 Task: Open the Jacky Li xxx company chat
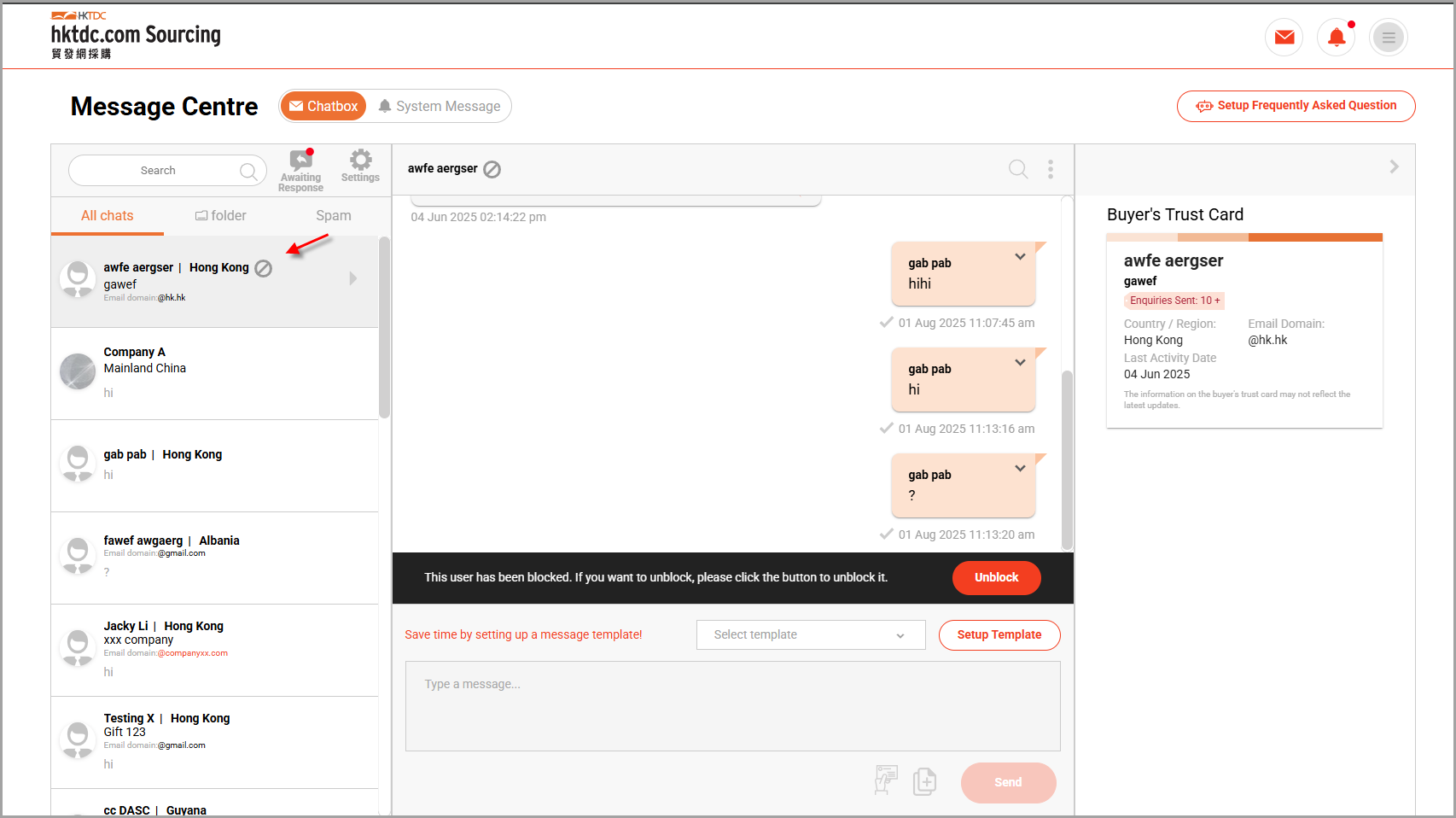(214, 651)
